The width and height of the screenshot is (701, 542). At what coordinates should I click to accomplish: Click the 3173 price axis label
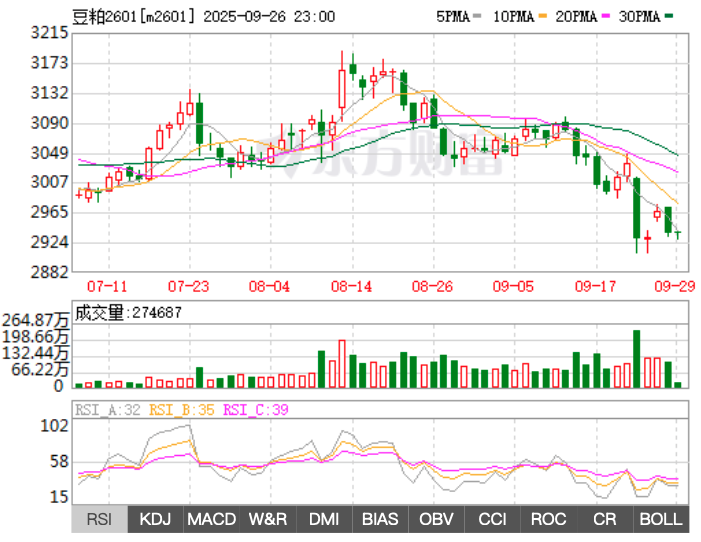49,63
